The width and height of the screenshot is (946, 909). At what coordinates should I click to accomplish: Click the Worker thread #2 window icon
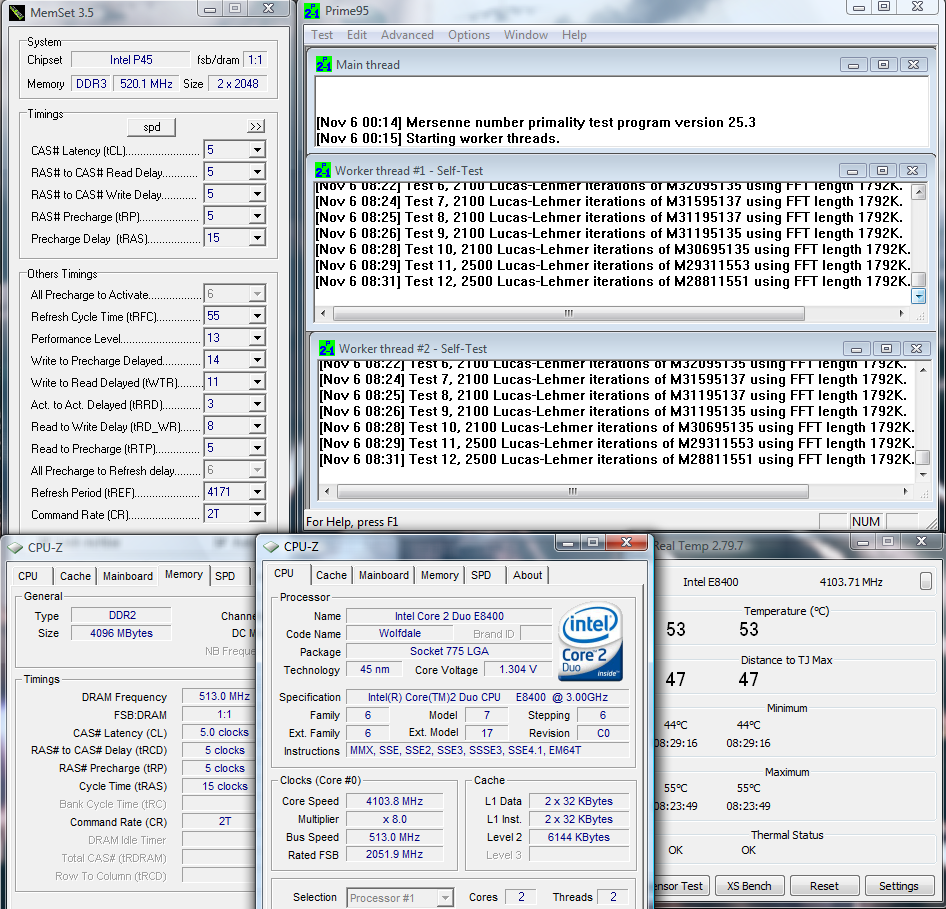coord(327,349)
